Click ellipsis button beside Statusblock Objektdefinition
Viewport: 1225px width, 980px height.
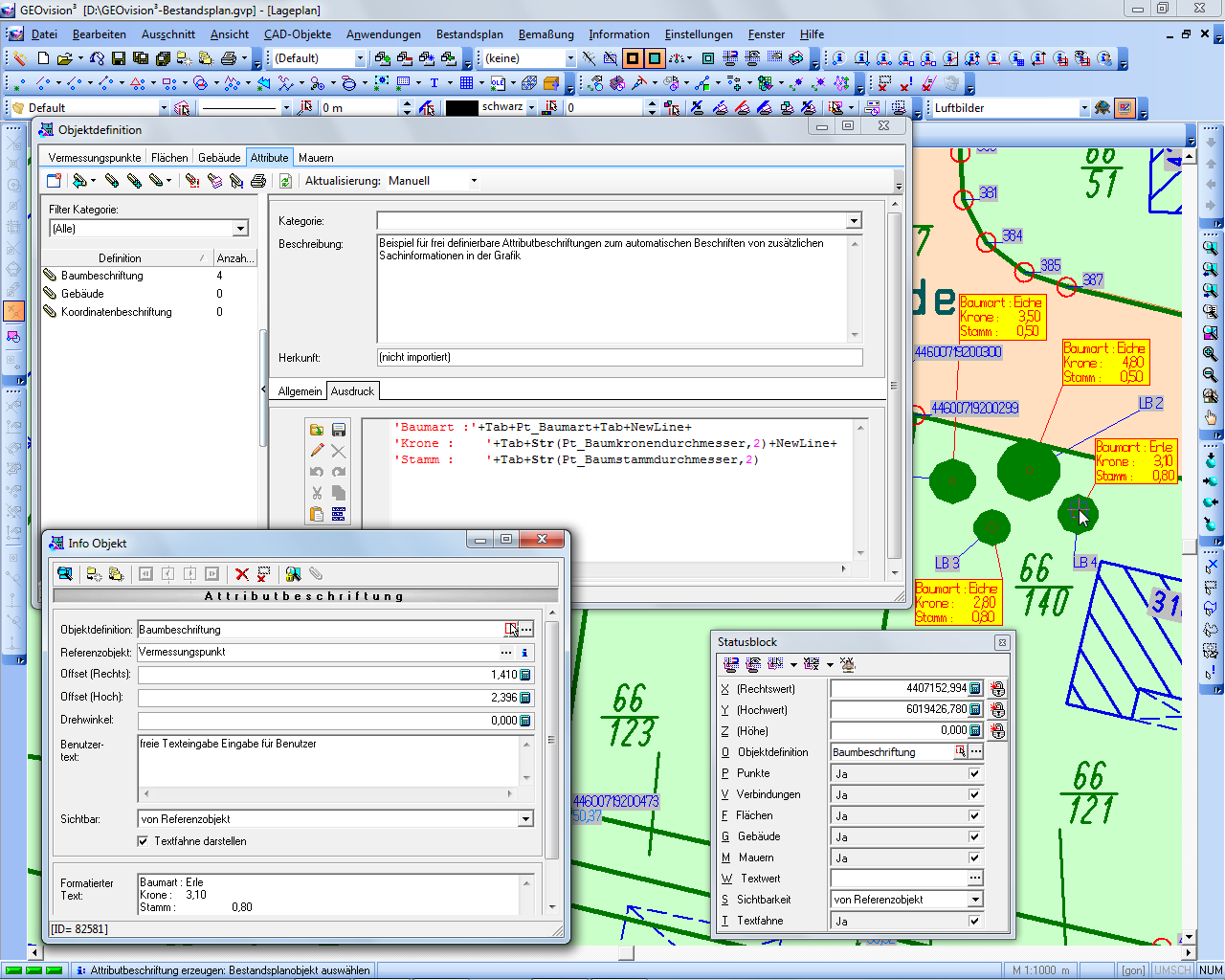(975, 752)
